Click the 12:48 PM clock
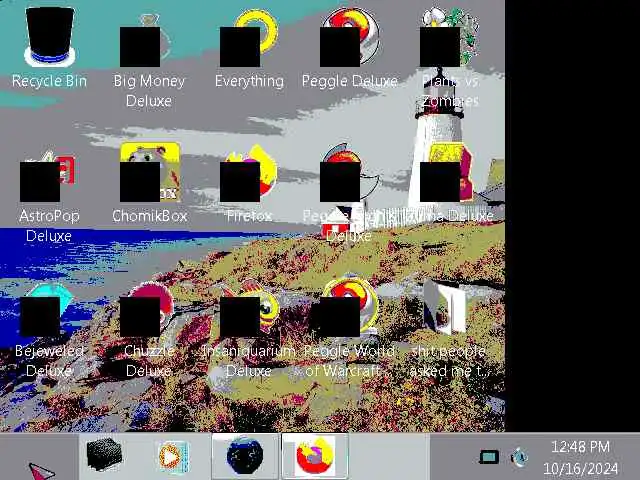Image resolution: width=640 pixels, height=480 pixels. [x=580, y=447]
